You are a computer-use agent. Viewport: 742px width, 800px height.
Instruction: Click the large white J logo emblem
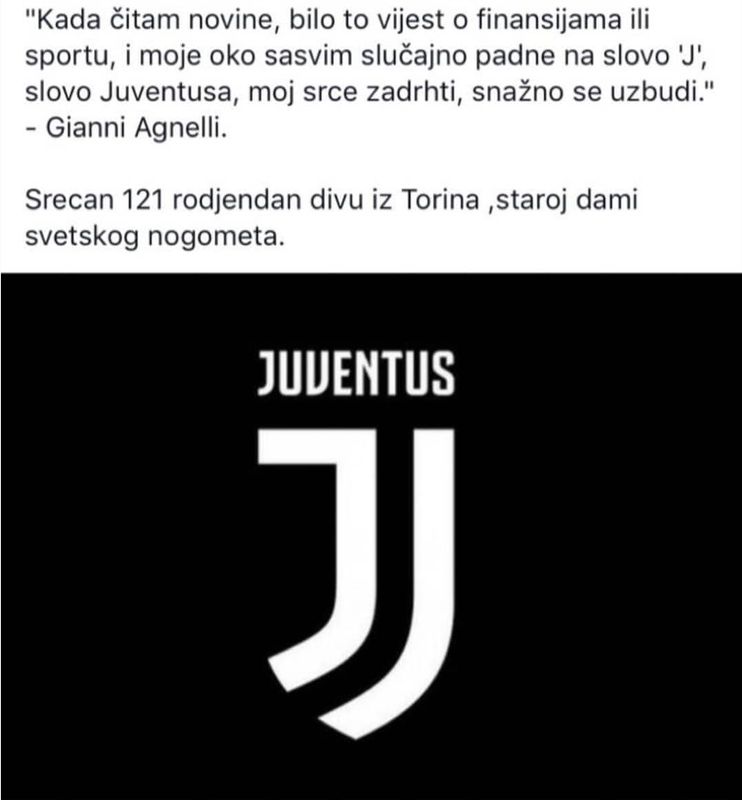tap(356, 583)
